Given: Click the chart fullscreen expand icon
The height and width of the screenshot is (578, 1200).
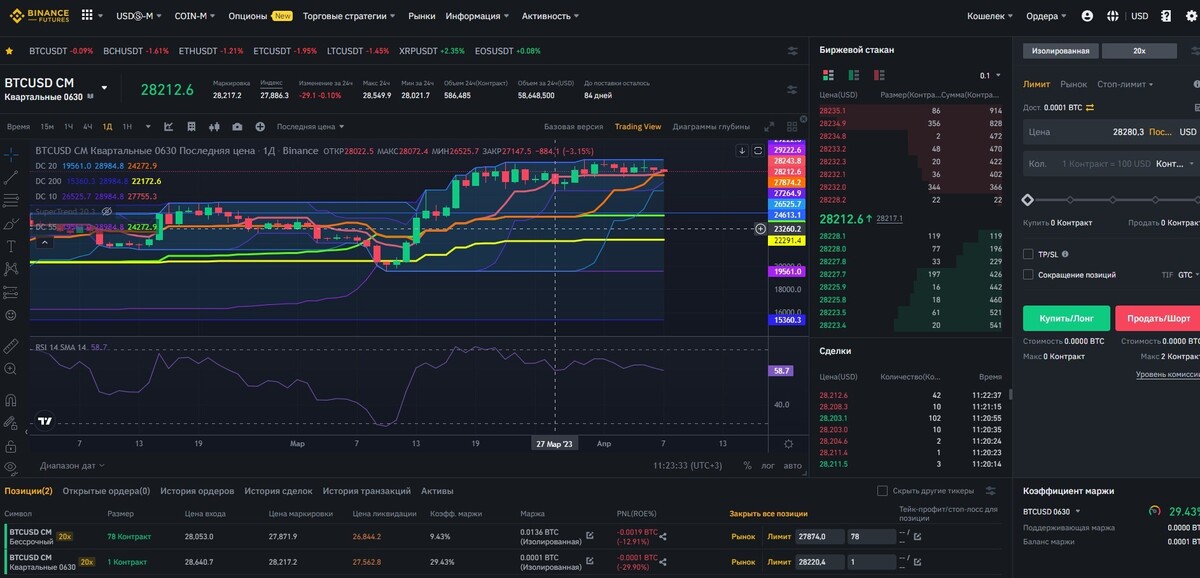Looking at the screenshot, I should (768, 127).
